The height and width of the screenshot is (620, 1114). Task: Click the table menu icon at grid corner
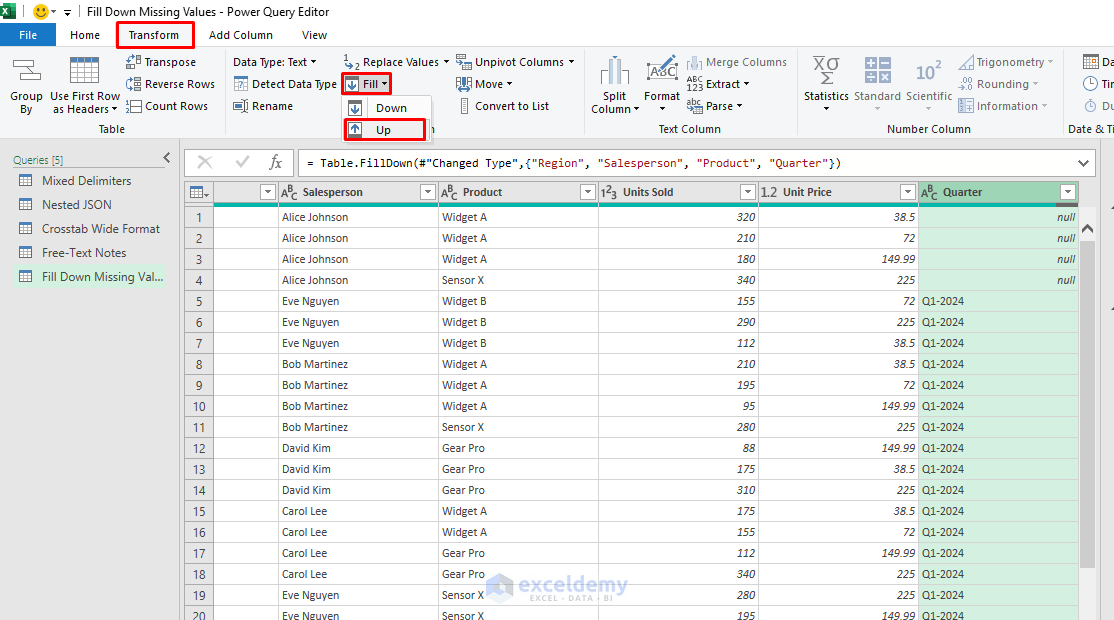click(x=199, y=192)
